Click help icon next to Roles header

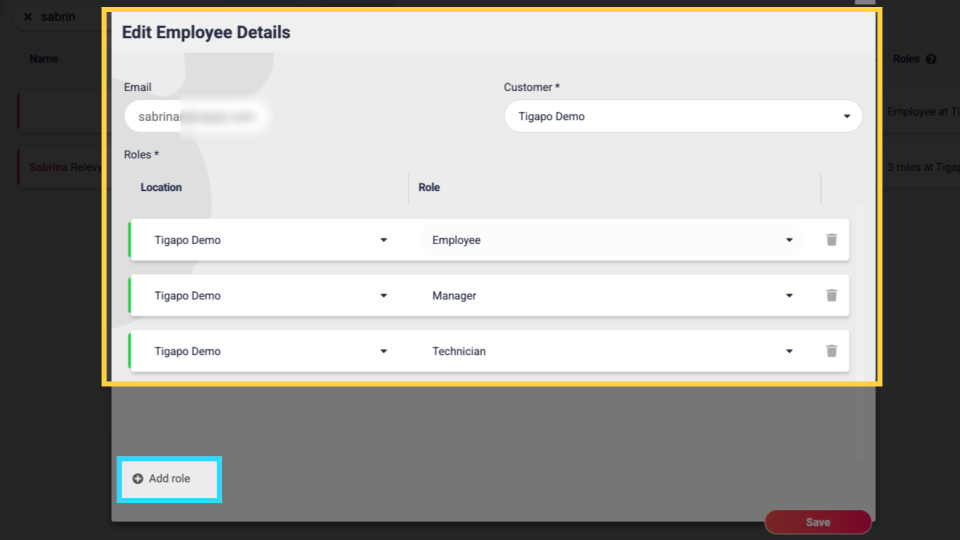(931, 59)
